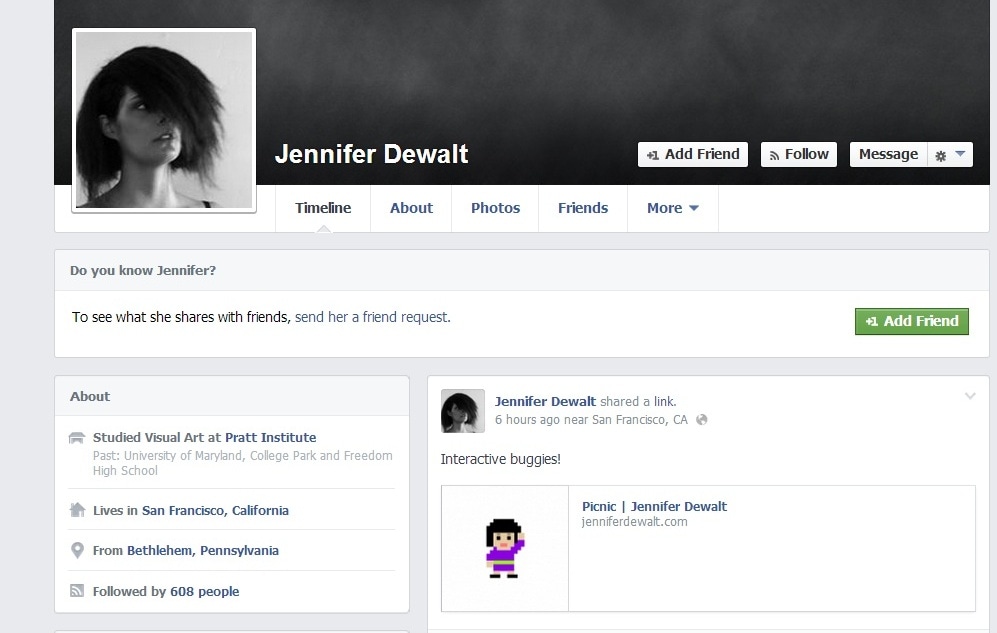Open the Photos tab
Viewport: 997px width, 633px height.
point(495,208)
